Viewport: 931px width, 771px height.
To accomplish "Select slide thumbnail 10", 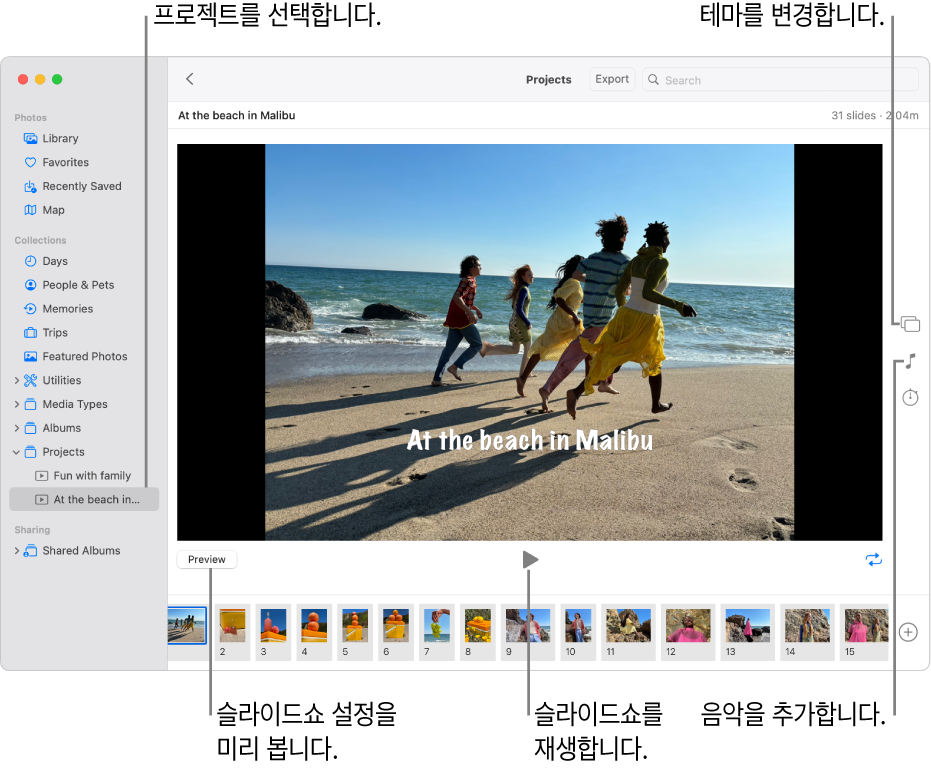I will (x=578, y=632).
